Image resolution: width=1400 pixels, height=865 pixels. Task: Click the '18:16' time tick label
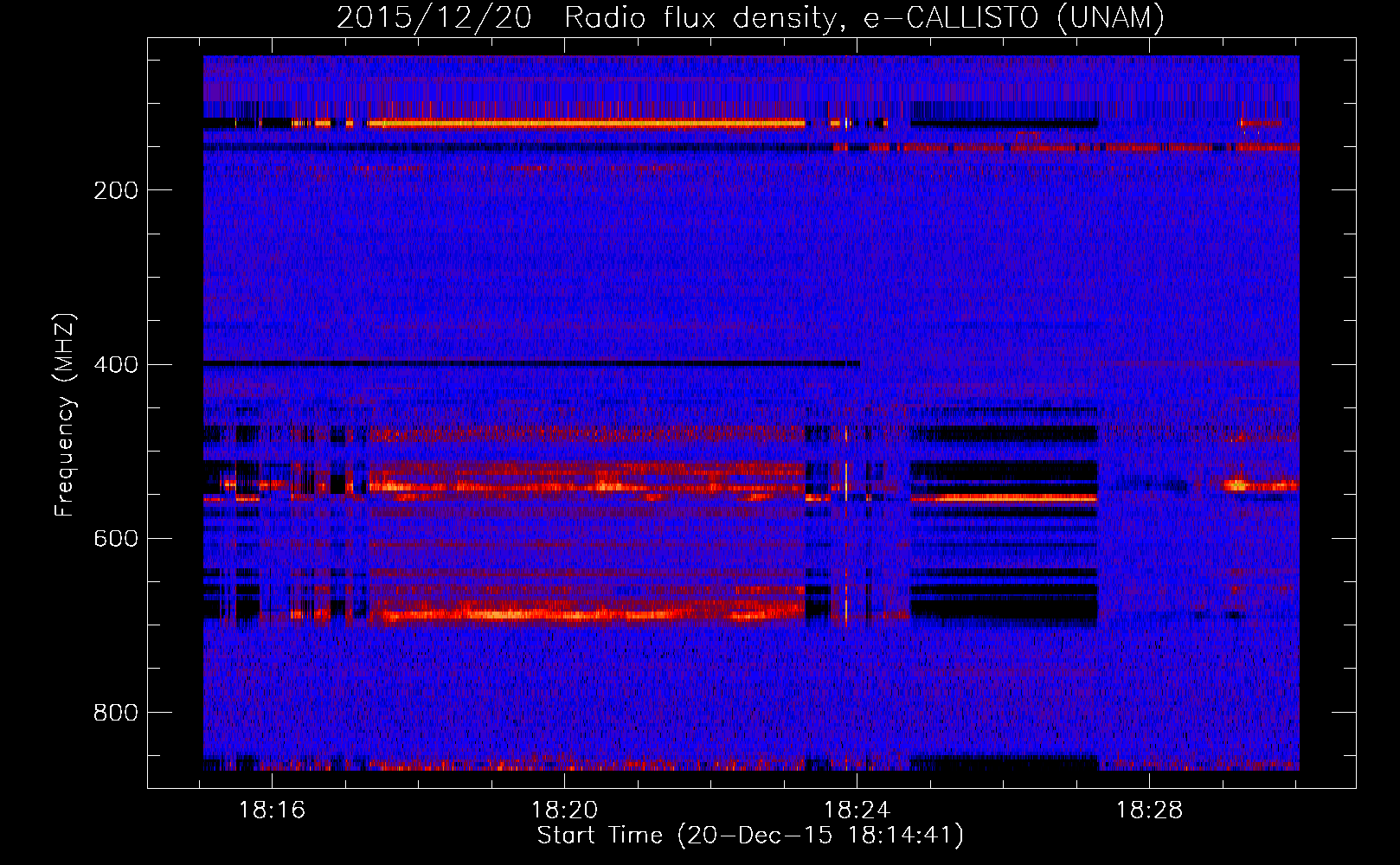point(273,811)
